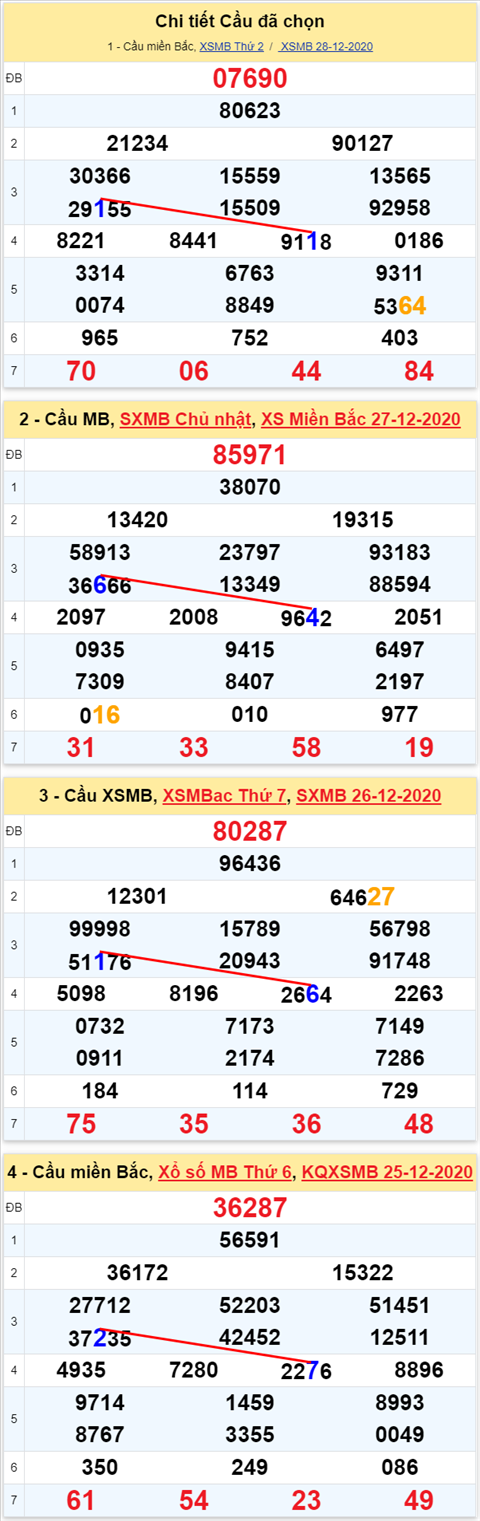Click number 51176 with blue digit
The width and height of the screenshot is (480, 1521).
(x=100, y=962)
